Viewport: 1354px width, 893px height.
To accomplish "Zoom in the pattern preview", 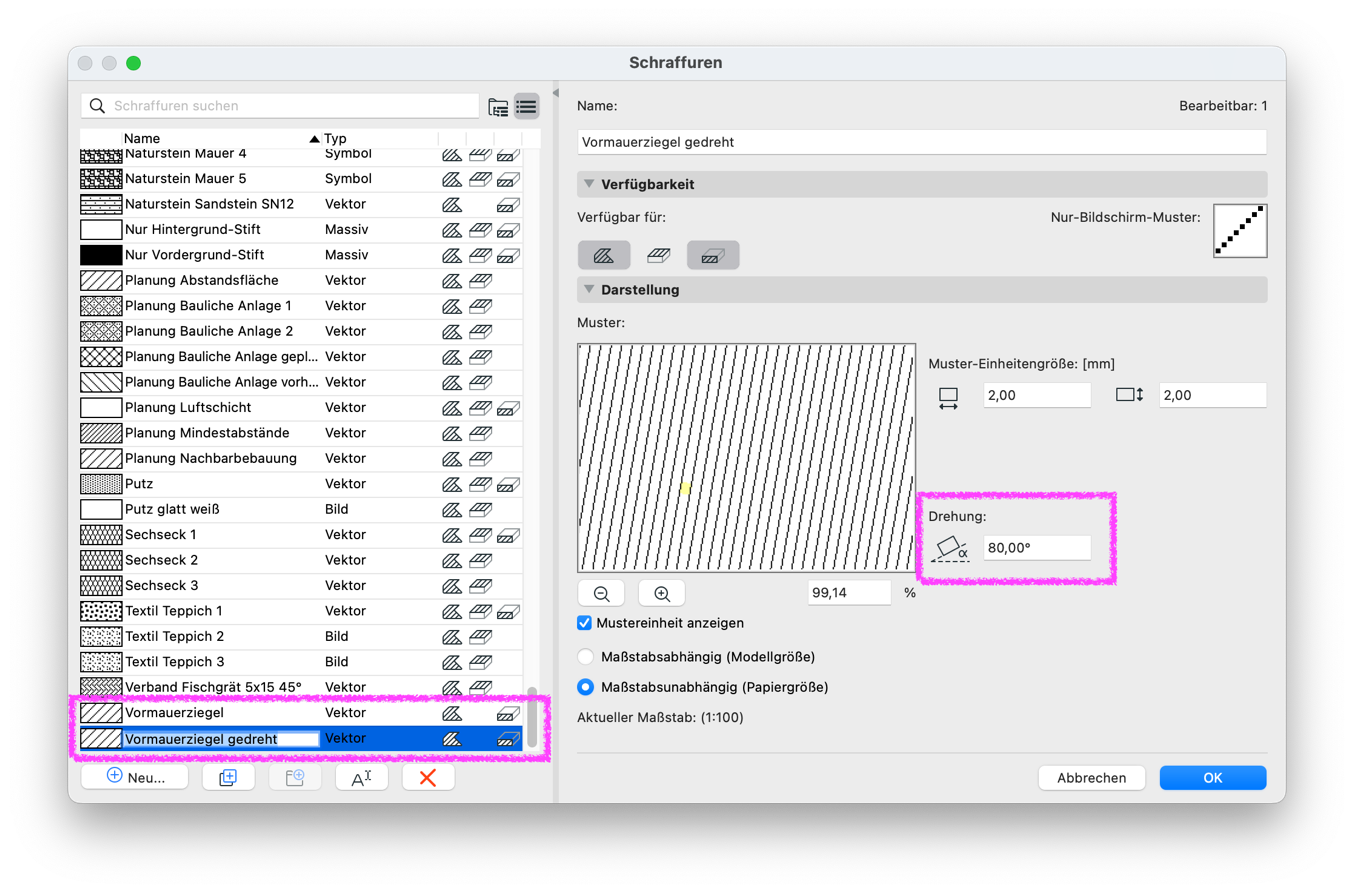I will 661,593.
